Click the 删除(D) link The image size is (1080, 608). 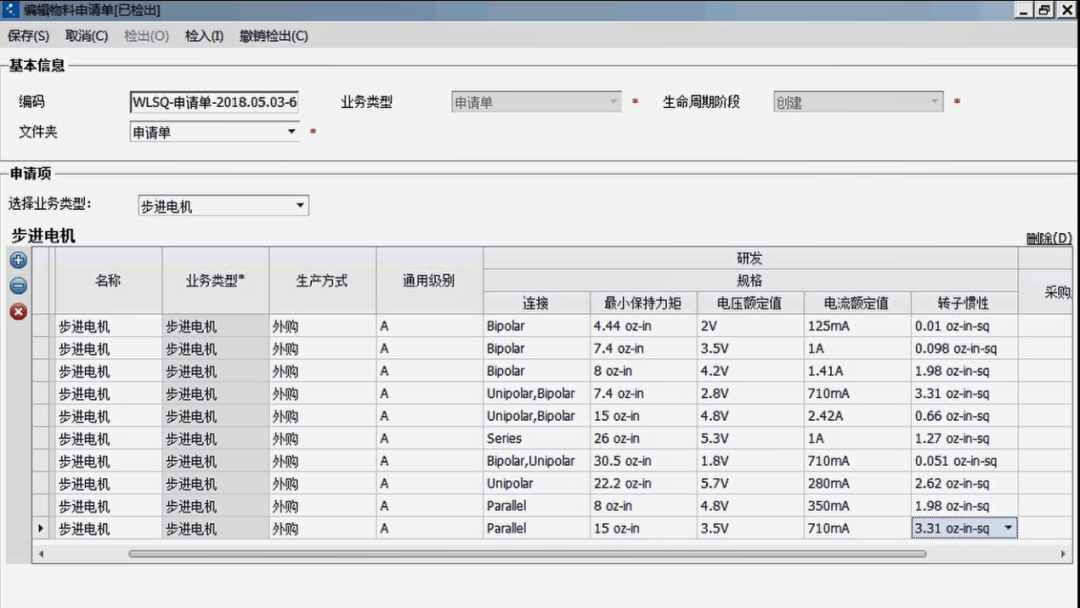pos(1048,238)
